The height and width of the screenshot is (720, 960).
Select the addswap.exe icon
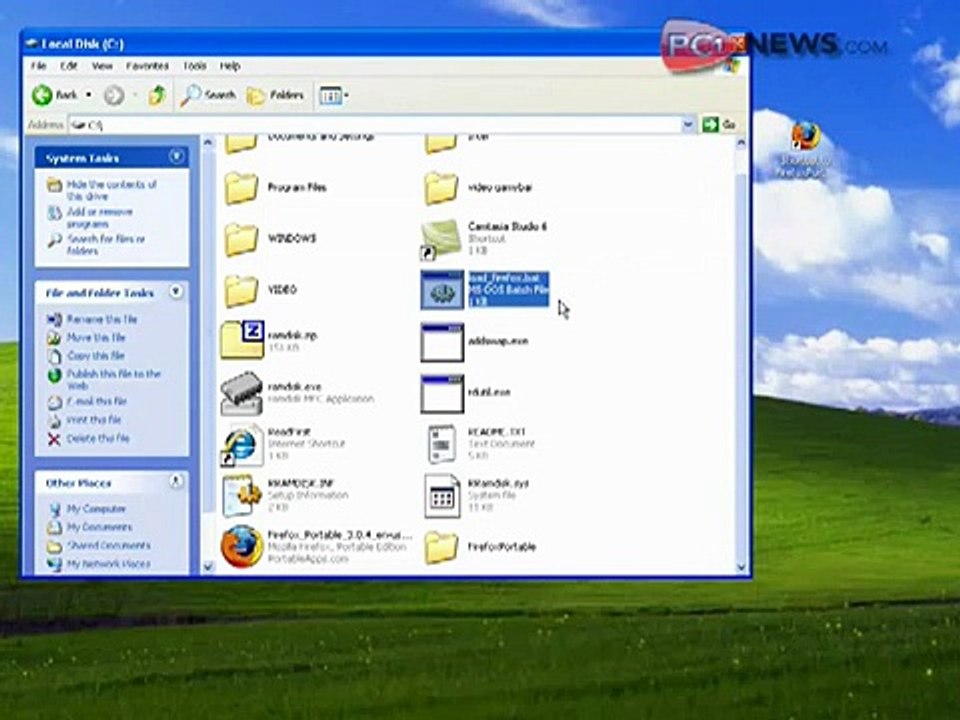pyautogui.click(x=442, y=342)
